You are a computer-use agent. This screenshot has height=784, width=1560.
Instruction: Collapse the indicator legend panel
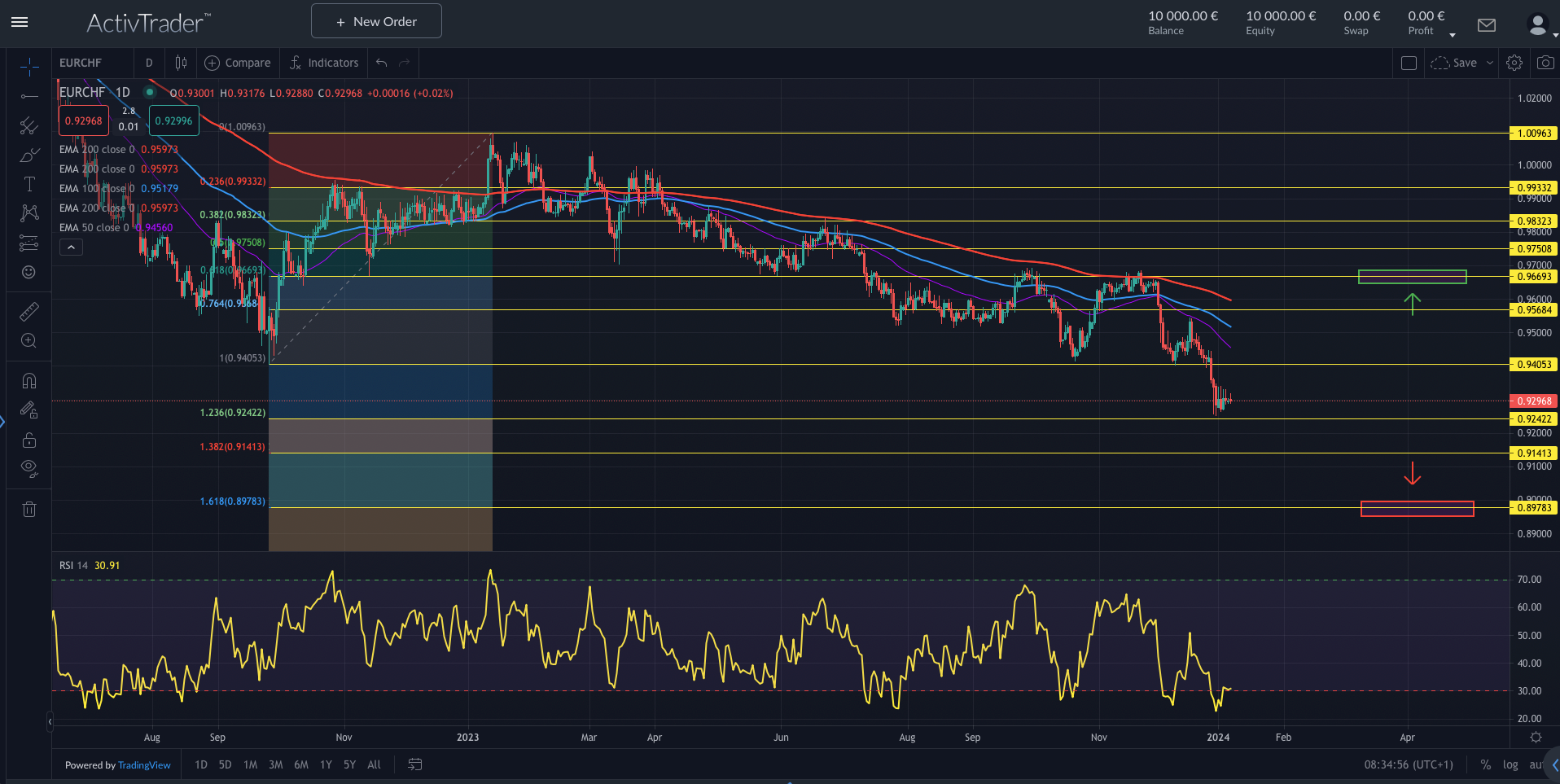coord(71,247)
